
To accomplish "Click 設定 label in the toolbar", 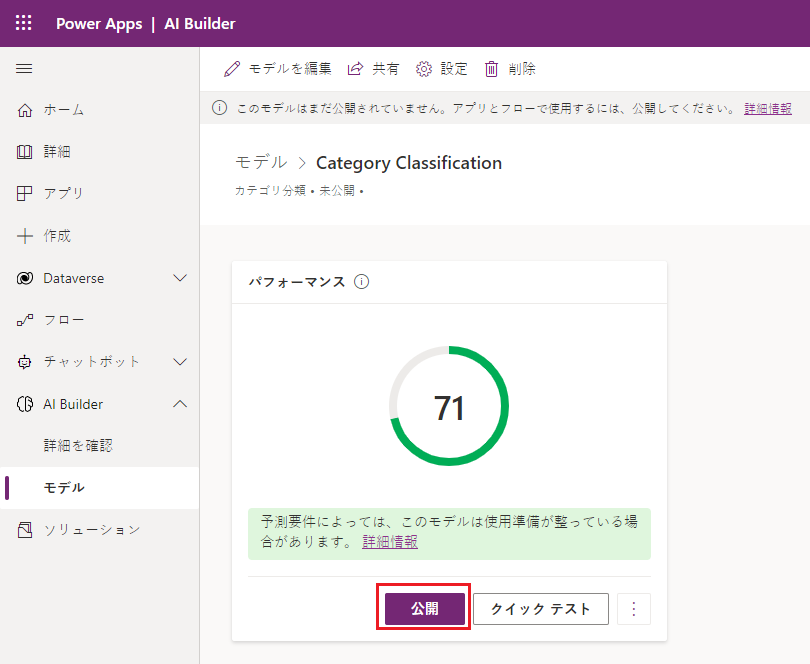I will tap(454, 69).
